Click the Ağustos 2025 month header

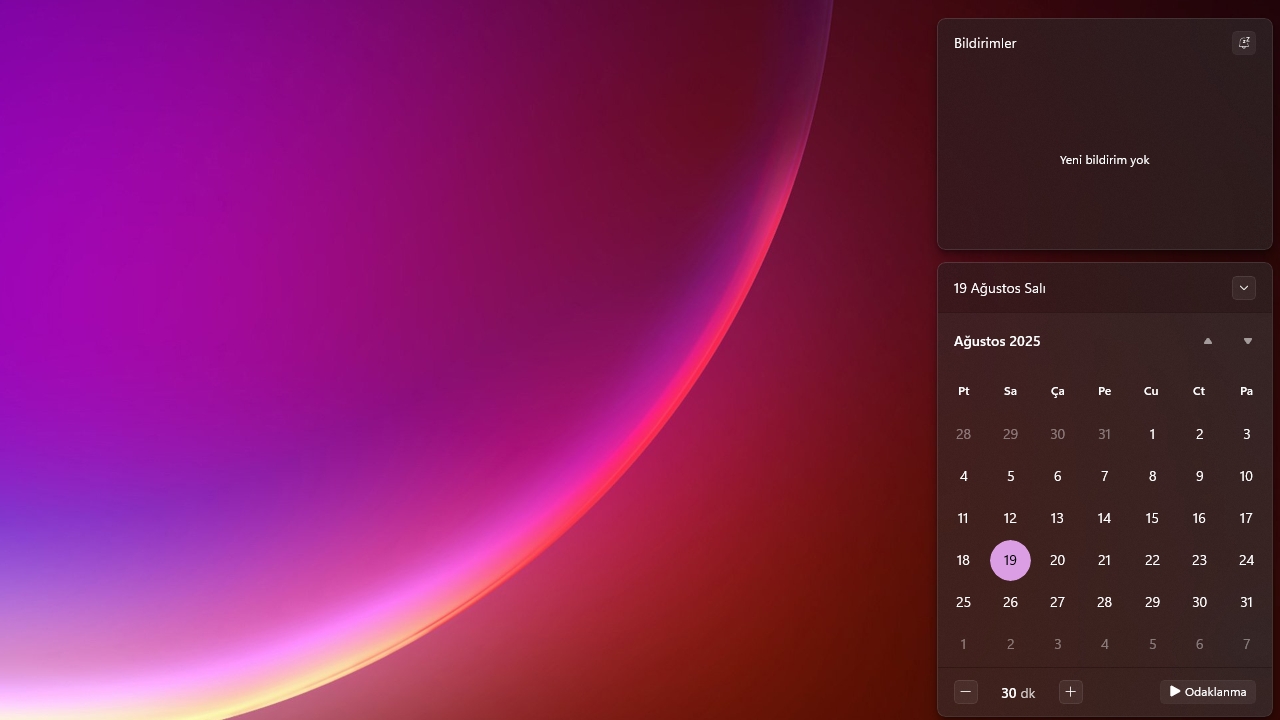pos(997,341)
